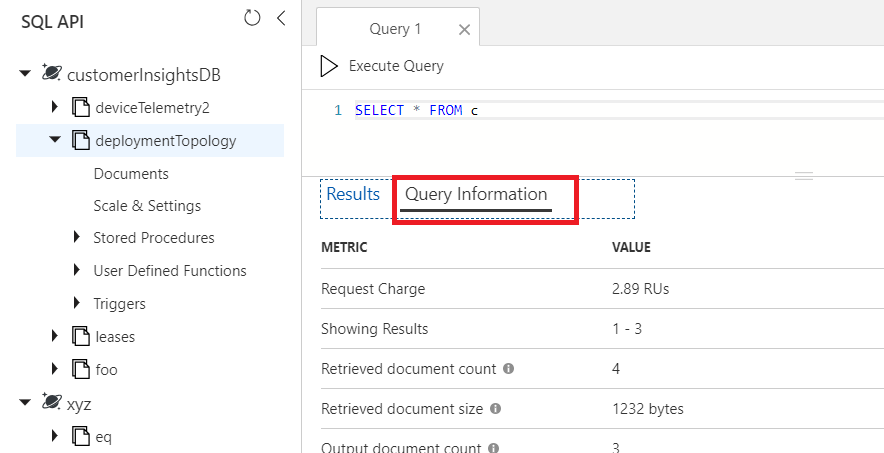The image size is (884, 453).
Task: Select the leases label
Action: [115, 337]
